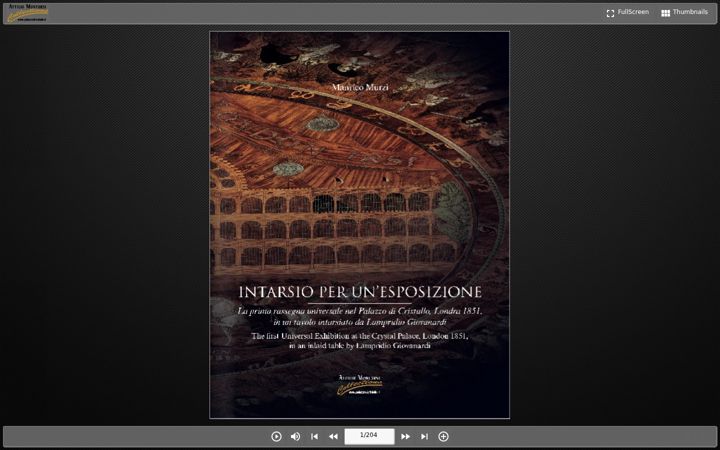Enter FullScreen mode
Image resolution: width=720 pixels, height=450 pixels.
tap(627, 12)
